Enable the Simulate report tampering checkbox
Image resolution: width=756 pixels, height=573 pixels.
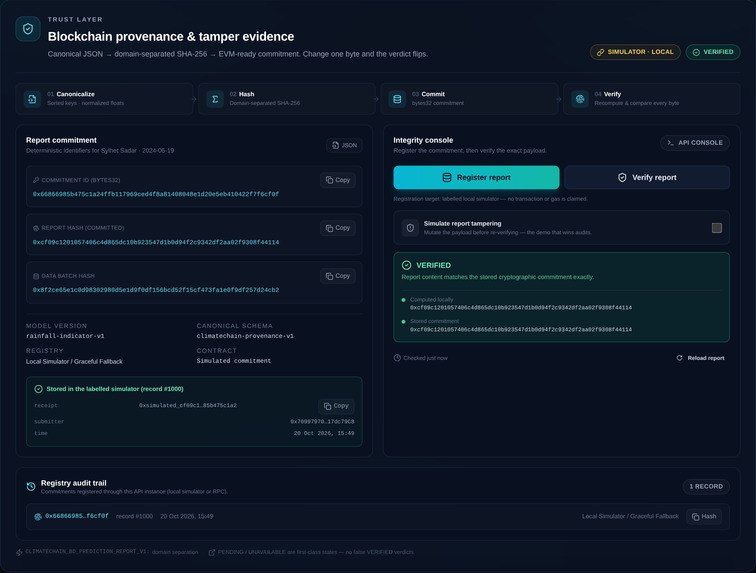(x=716, y=228)
